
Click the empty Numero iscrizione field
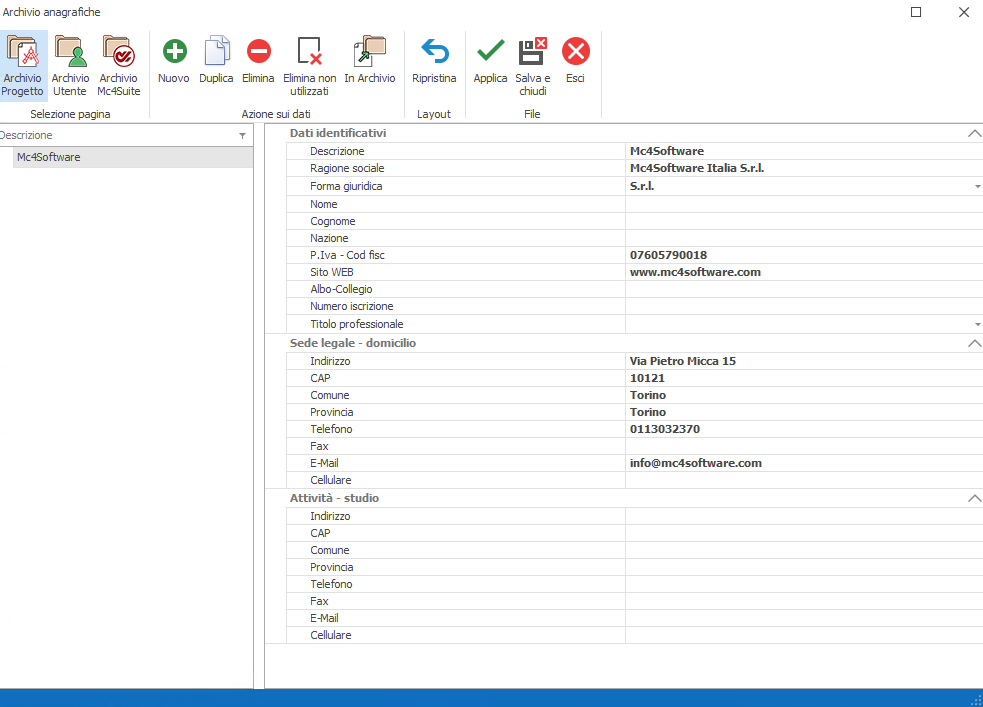(x=804, y=306)
